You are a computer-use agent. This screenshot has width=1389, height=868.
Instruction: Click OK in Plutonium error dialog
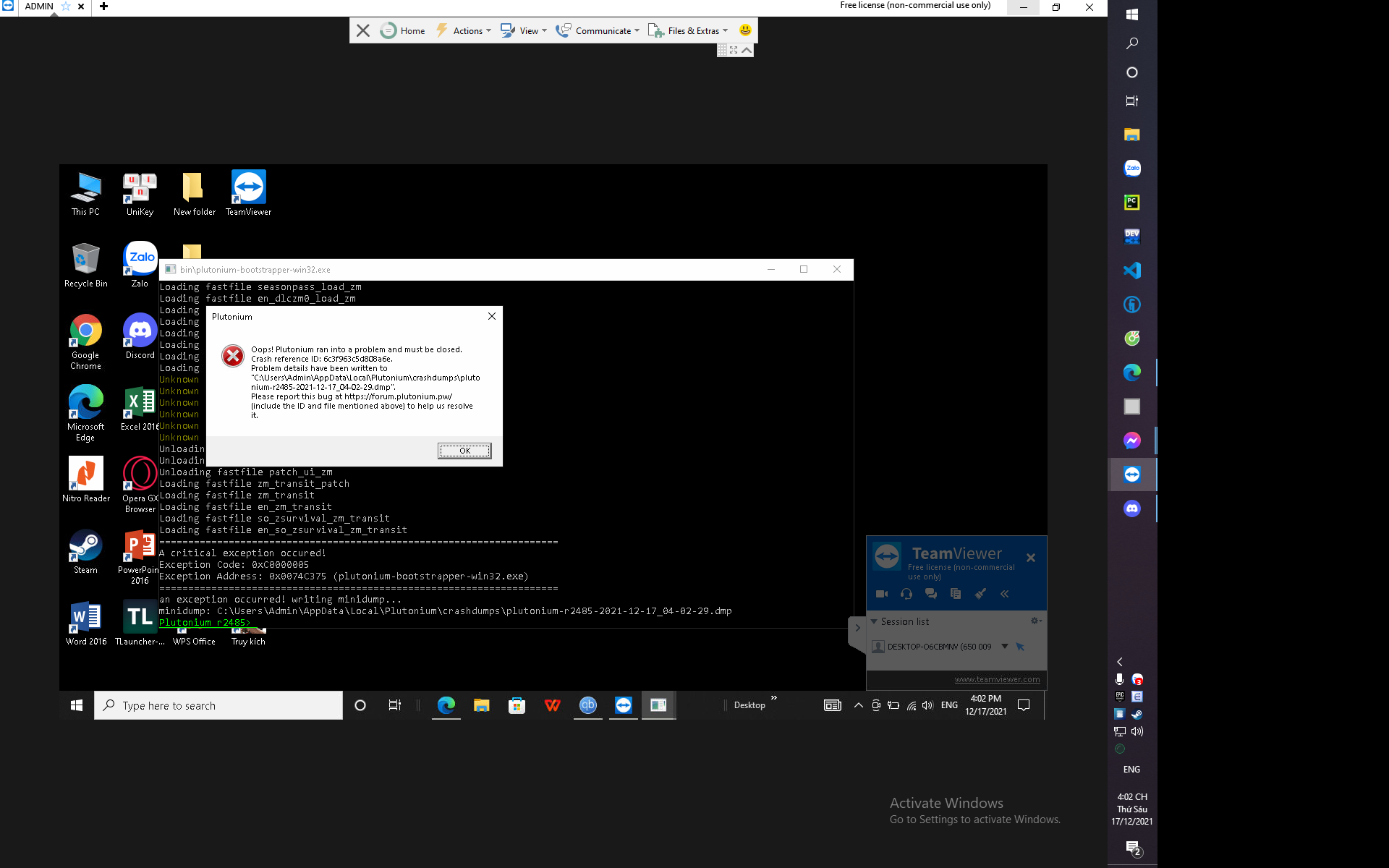coord(464,451)
